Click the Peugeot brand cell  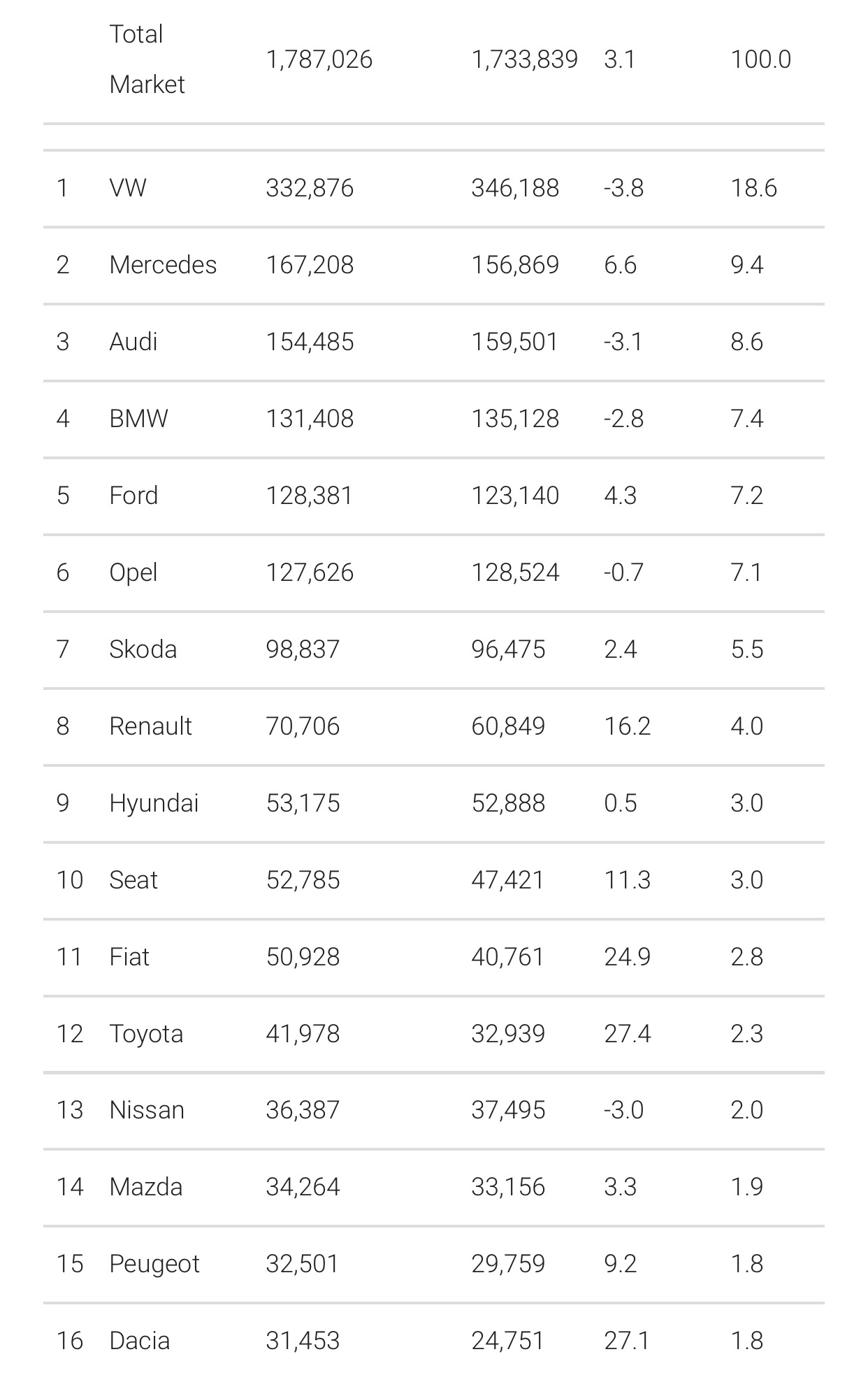click(154, 1264)
